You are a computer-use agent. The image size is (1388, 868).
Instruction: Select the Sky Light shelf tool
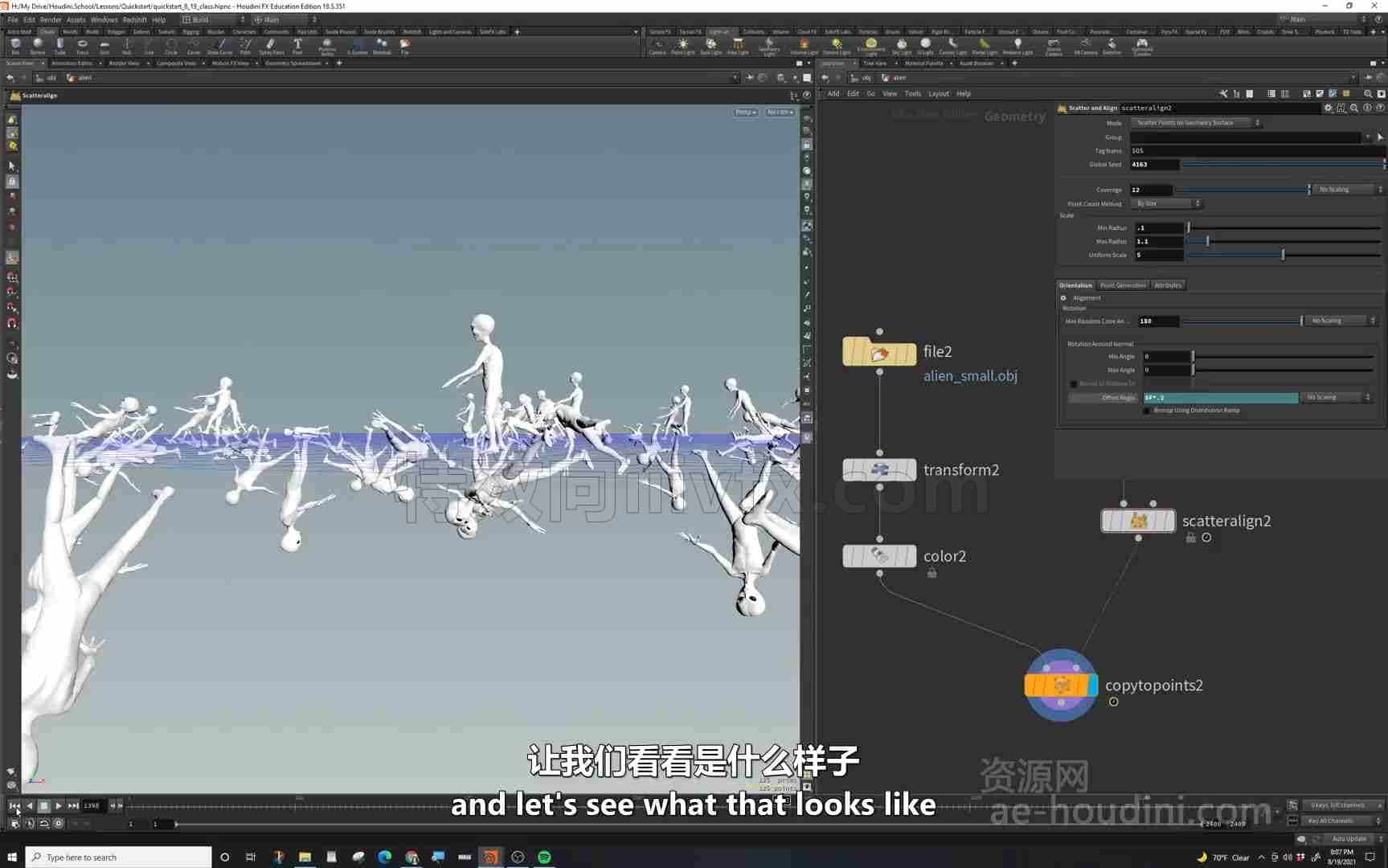[x=902, y=46]
